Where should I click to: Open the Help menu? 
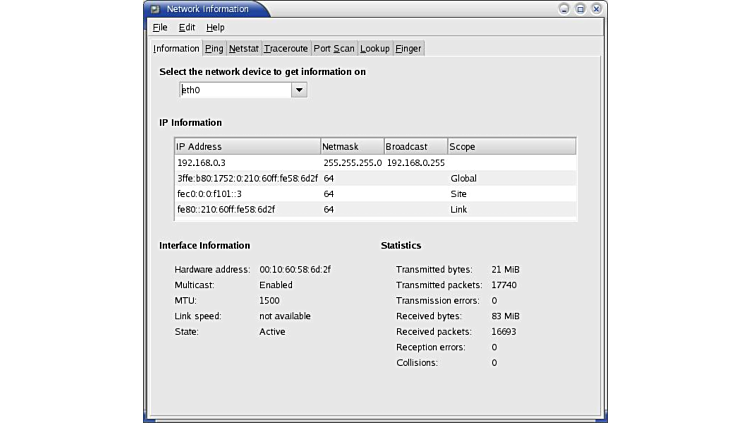tap(215, 28)
